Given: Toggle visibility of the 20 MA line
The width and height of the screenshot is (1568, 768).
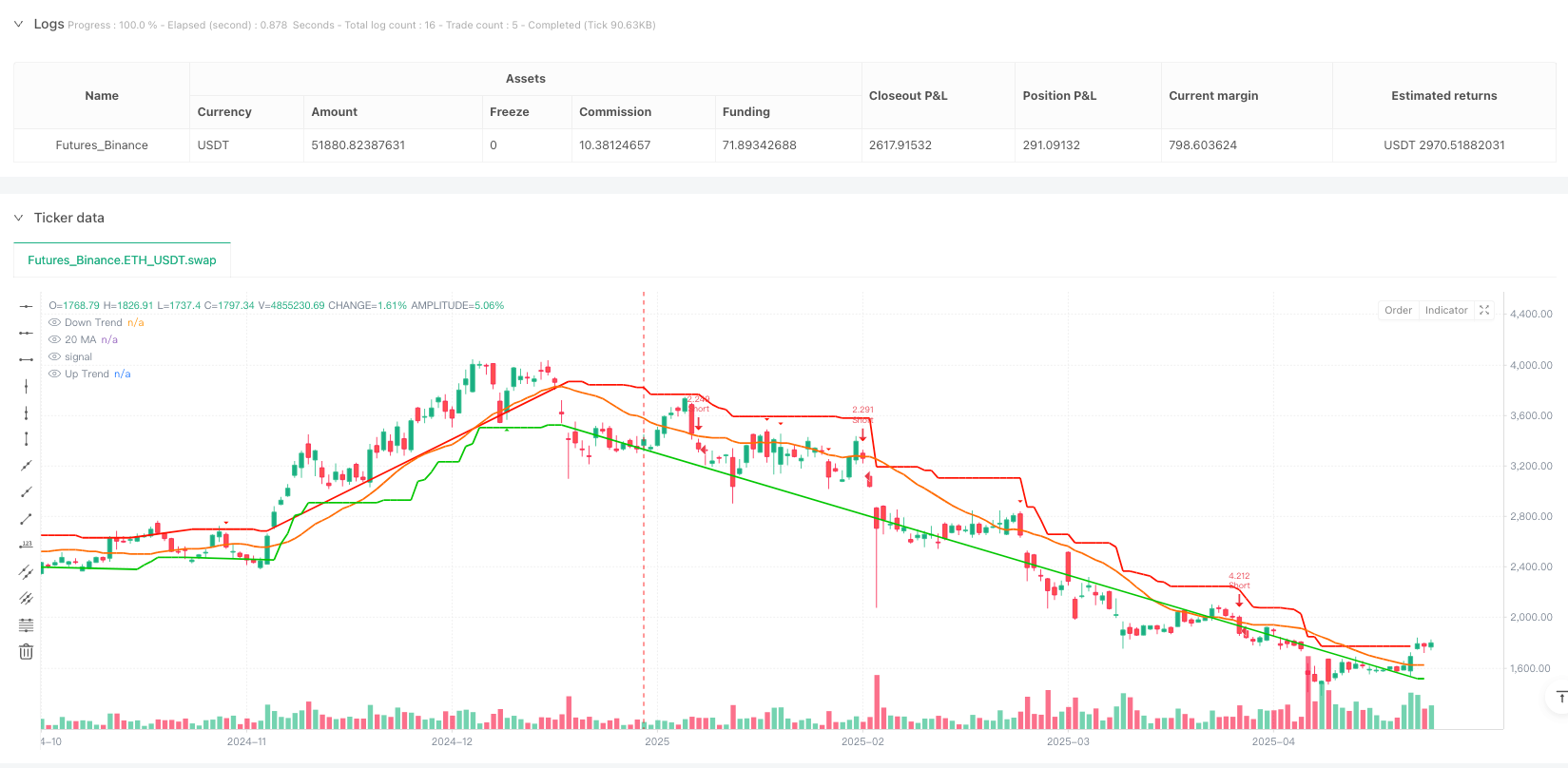Looking at the screenshot, I should [x=54, y=340].
